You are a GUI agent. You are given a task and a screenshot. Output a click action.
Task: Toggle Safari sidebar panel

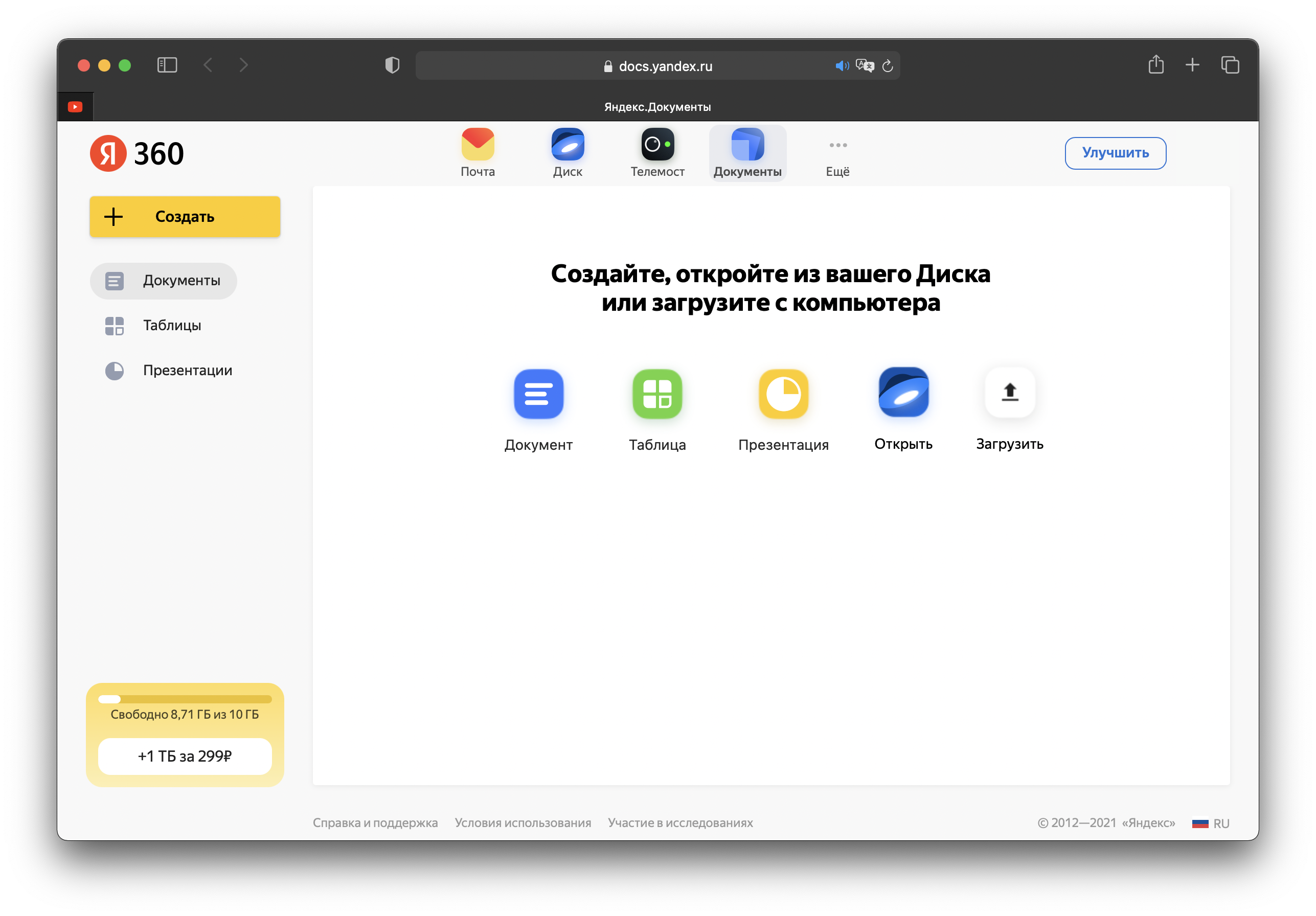(167, 65)
